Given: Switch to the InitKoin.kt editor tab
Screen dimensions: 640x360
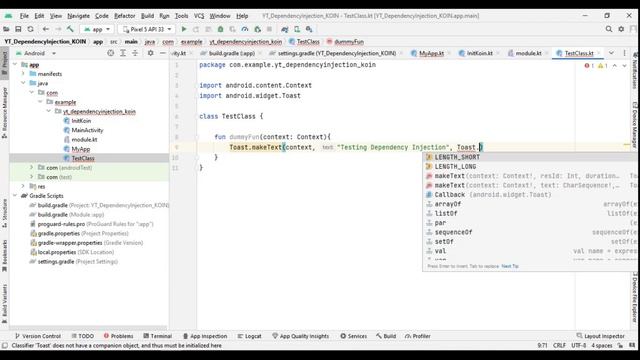Looking at the screenshot, I should click(x=476, y=53).
